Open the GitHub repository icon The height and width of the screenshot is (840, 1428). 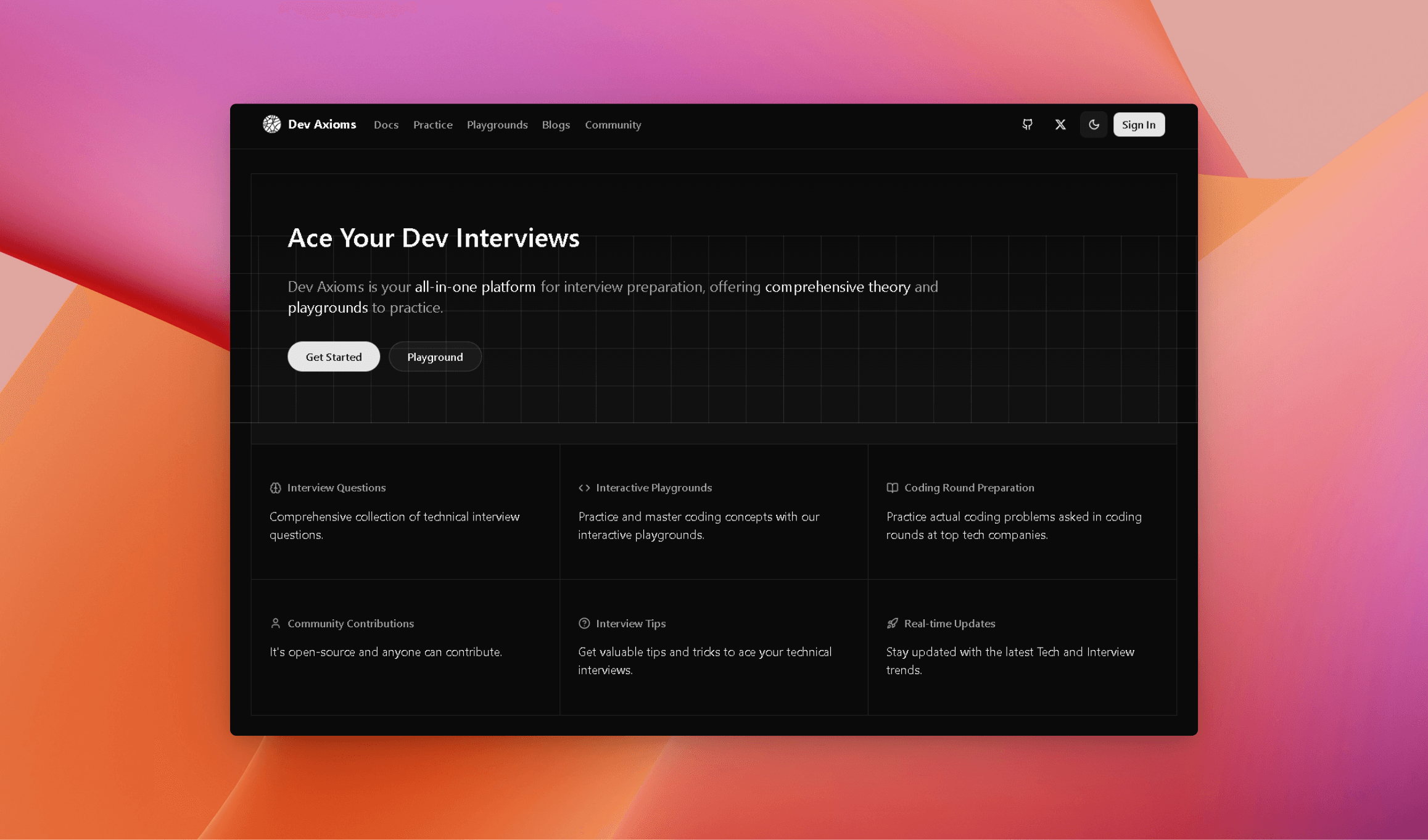pos(1027,125)
